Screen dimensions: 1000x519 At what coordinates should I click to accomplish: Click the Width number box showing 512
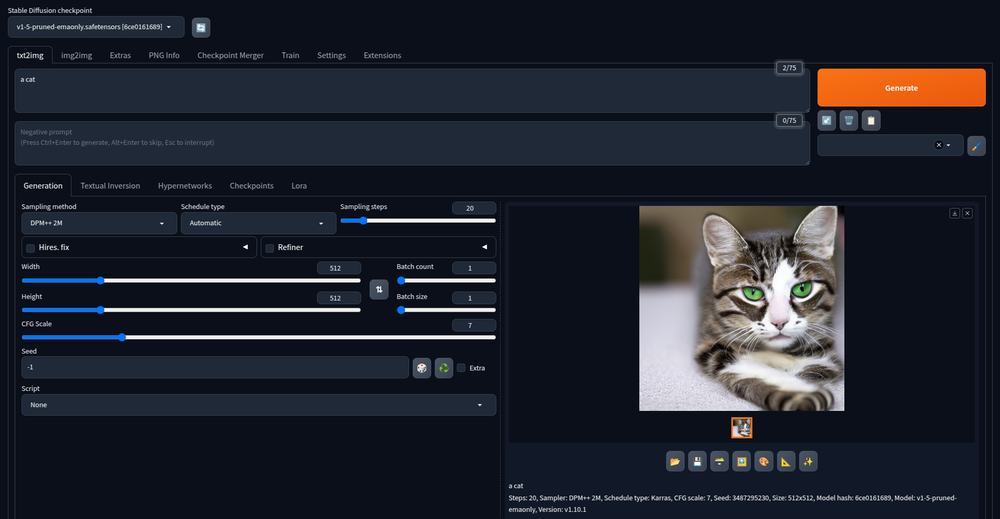(339, 268)
